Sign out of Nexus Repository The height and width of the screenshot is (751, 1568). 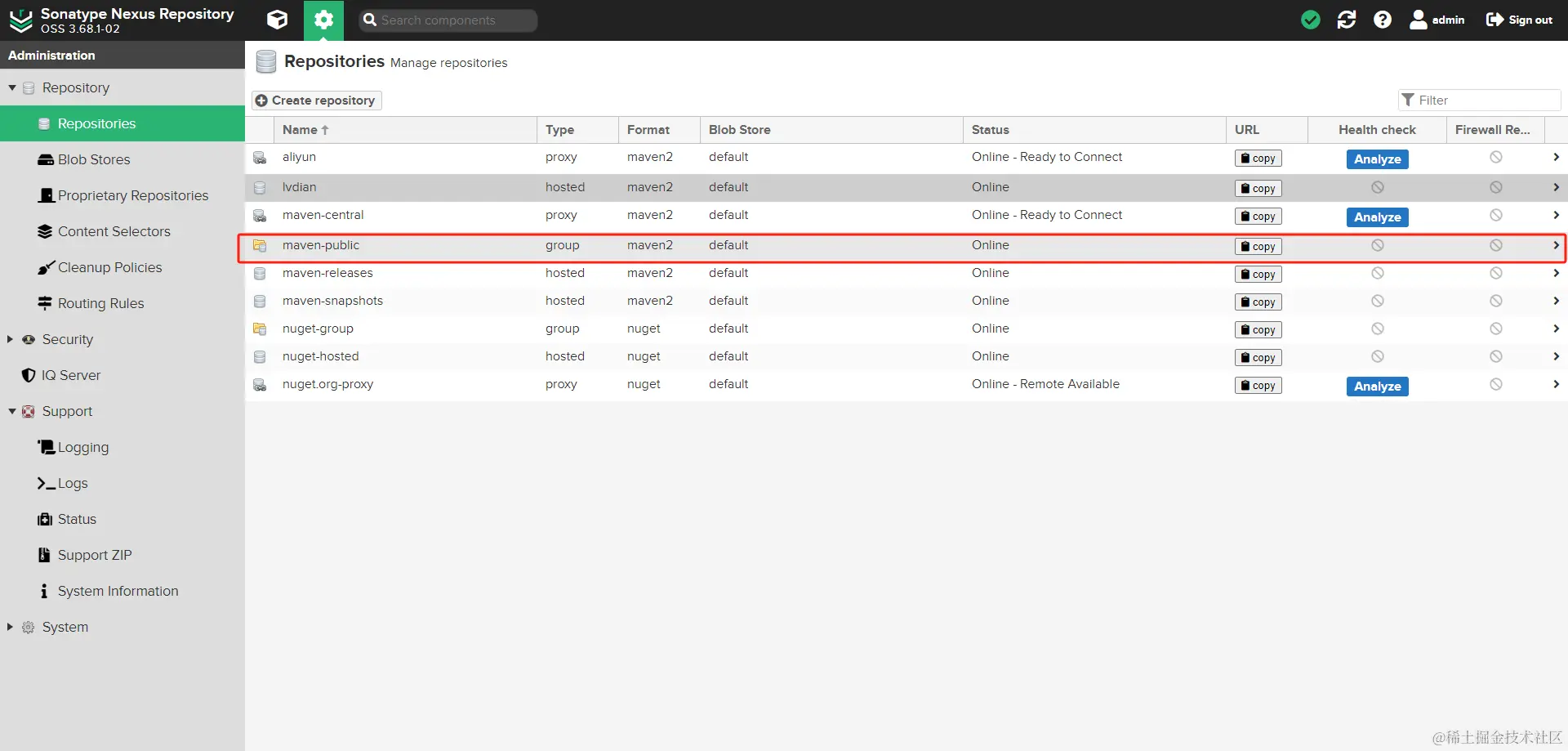tap(1519, 20)
